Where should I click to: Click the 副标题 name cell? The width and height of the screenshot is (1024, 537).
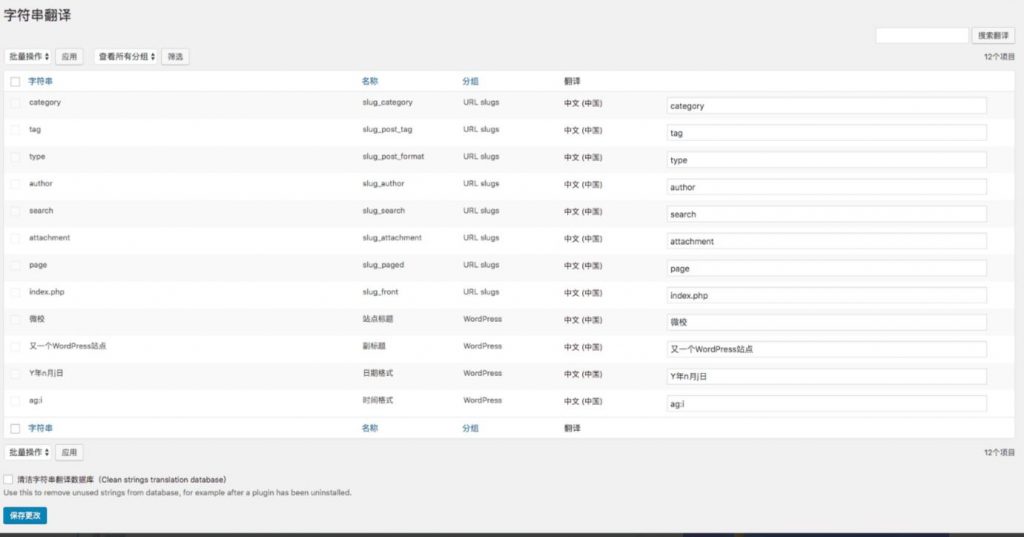point(374,346)
